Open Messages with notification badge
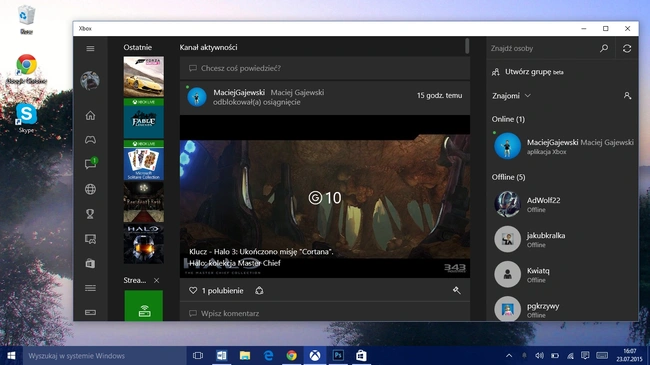 pos(91,163)
